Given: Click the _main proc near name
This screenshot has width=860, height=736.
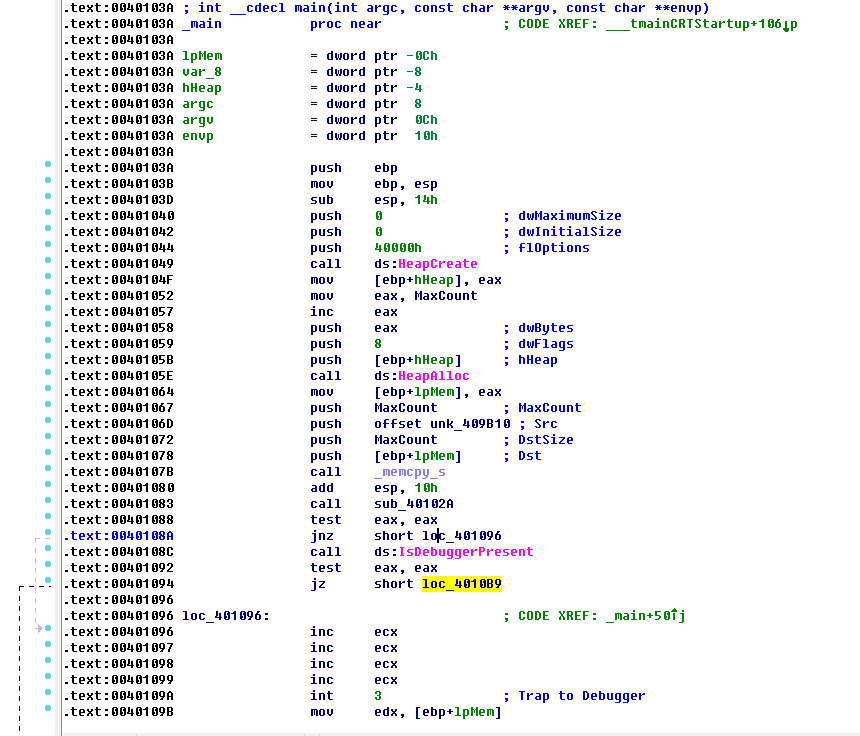Looking at the screenshot, I should pyautogui.click(x=202, y=24).
